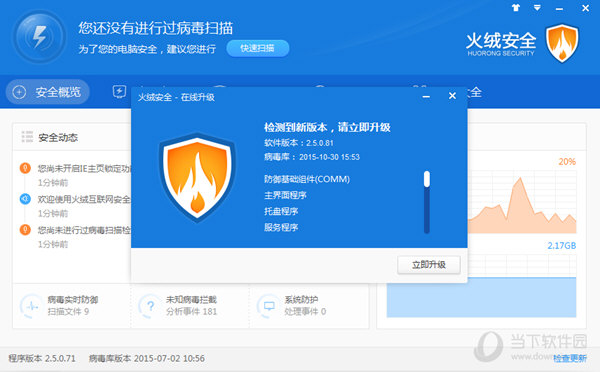Open the 欢迎使用火绒互联网安全 message

point(84,199)
